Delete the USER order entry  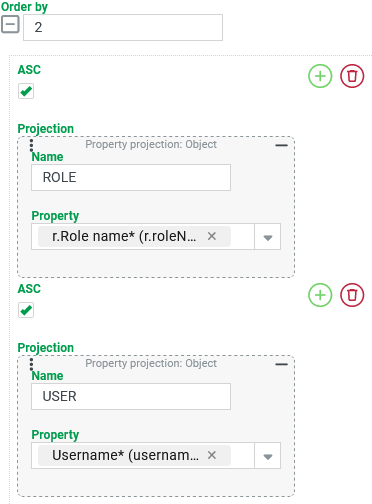point(352,295)
